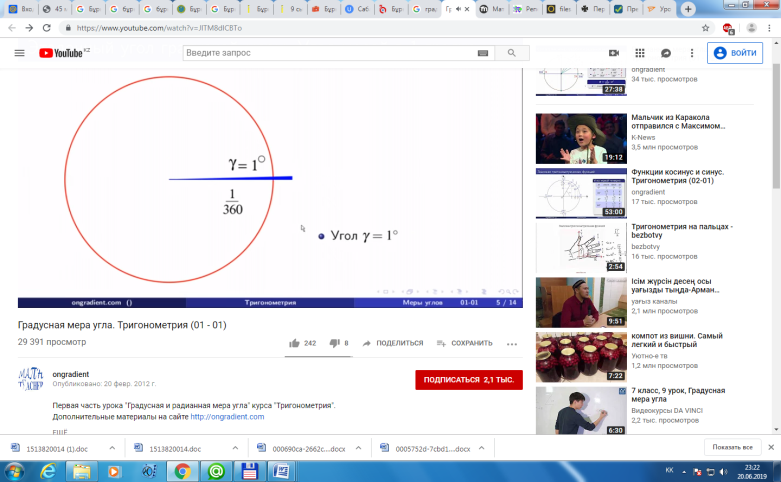The image size is (781, 482).
Task: Open the YouTube hamburger guide menu
Action: [x=19, y=53]
